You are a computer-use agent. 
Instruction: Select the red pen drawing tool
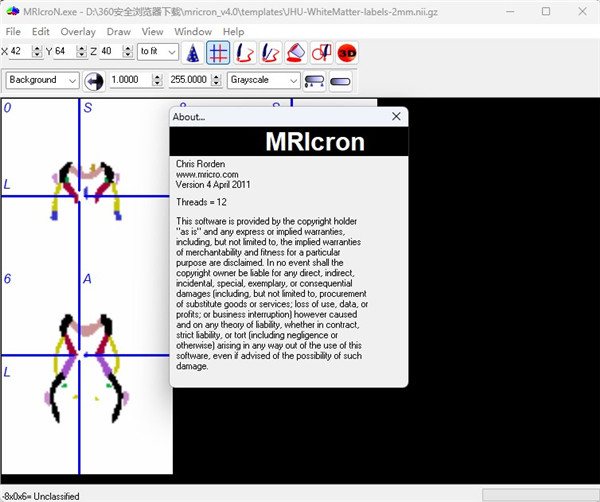click(x=244, y=52)
